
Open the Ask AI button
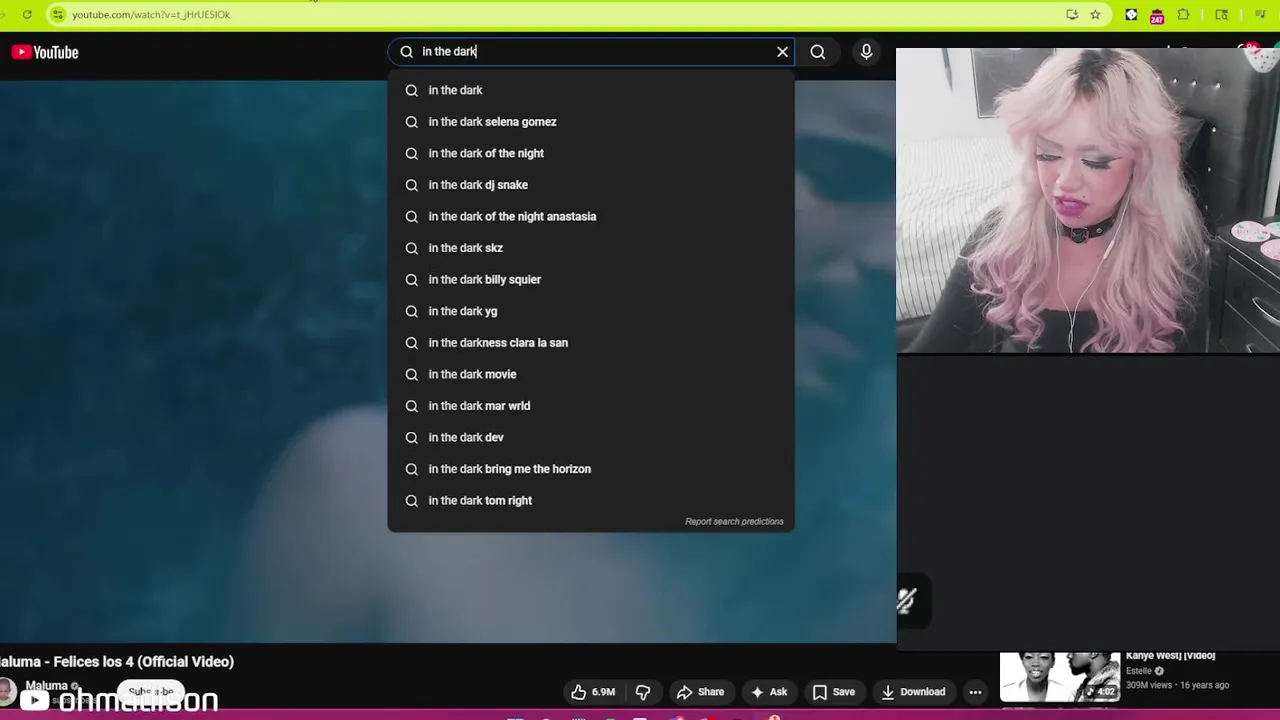pyautogui.click(x=769, y=692)
